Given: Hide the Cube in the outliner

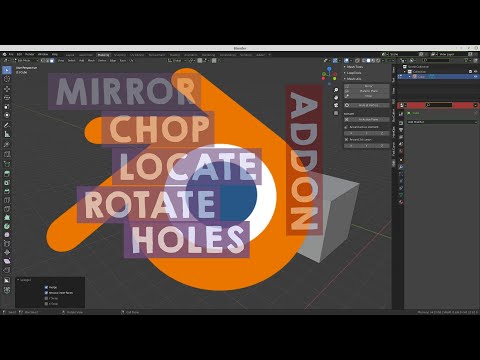Looking at the screenshot, I should point(476,77).
